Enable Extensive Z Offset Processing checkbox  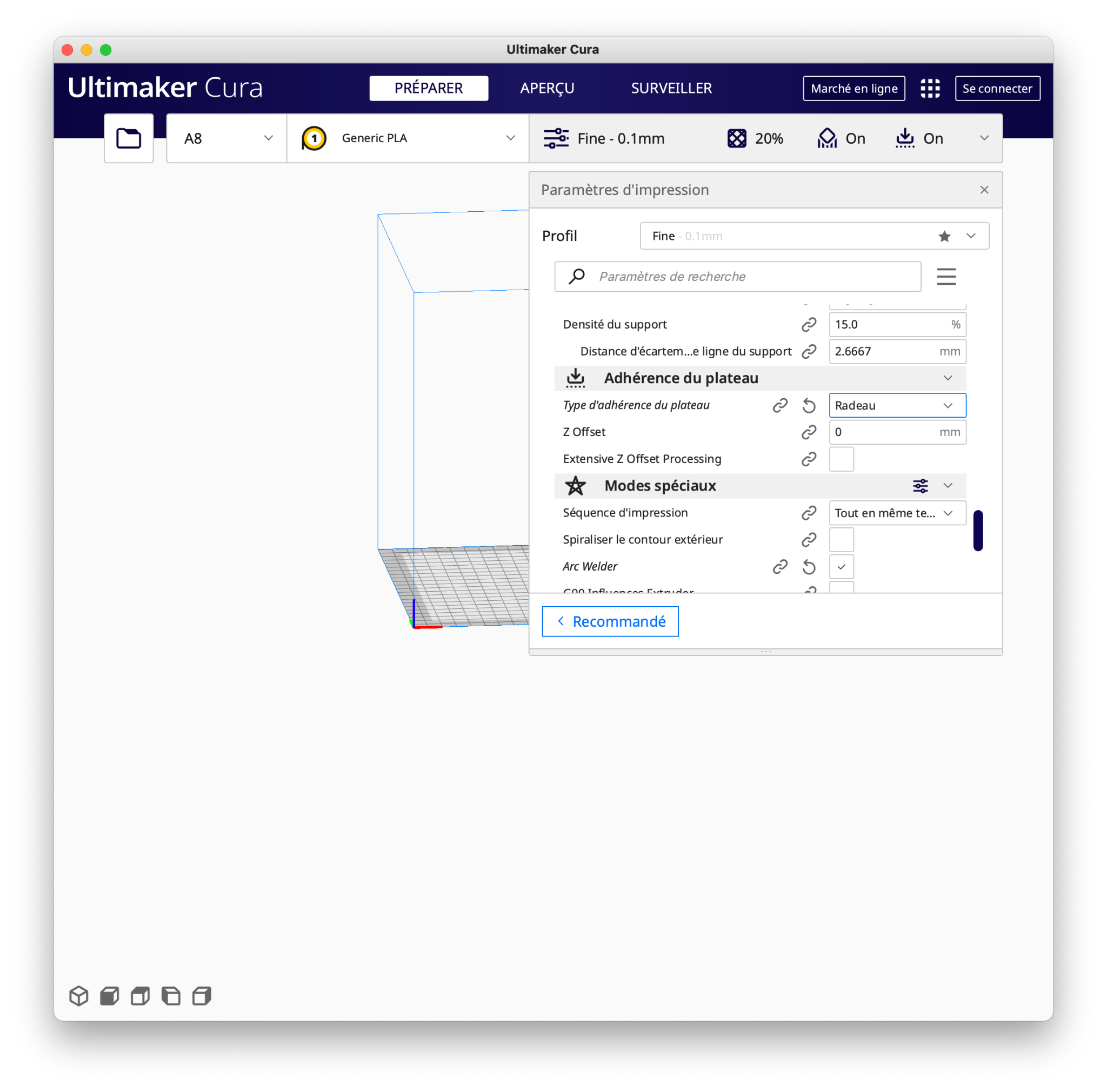pos(841,459)
